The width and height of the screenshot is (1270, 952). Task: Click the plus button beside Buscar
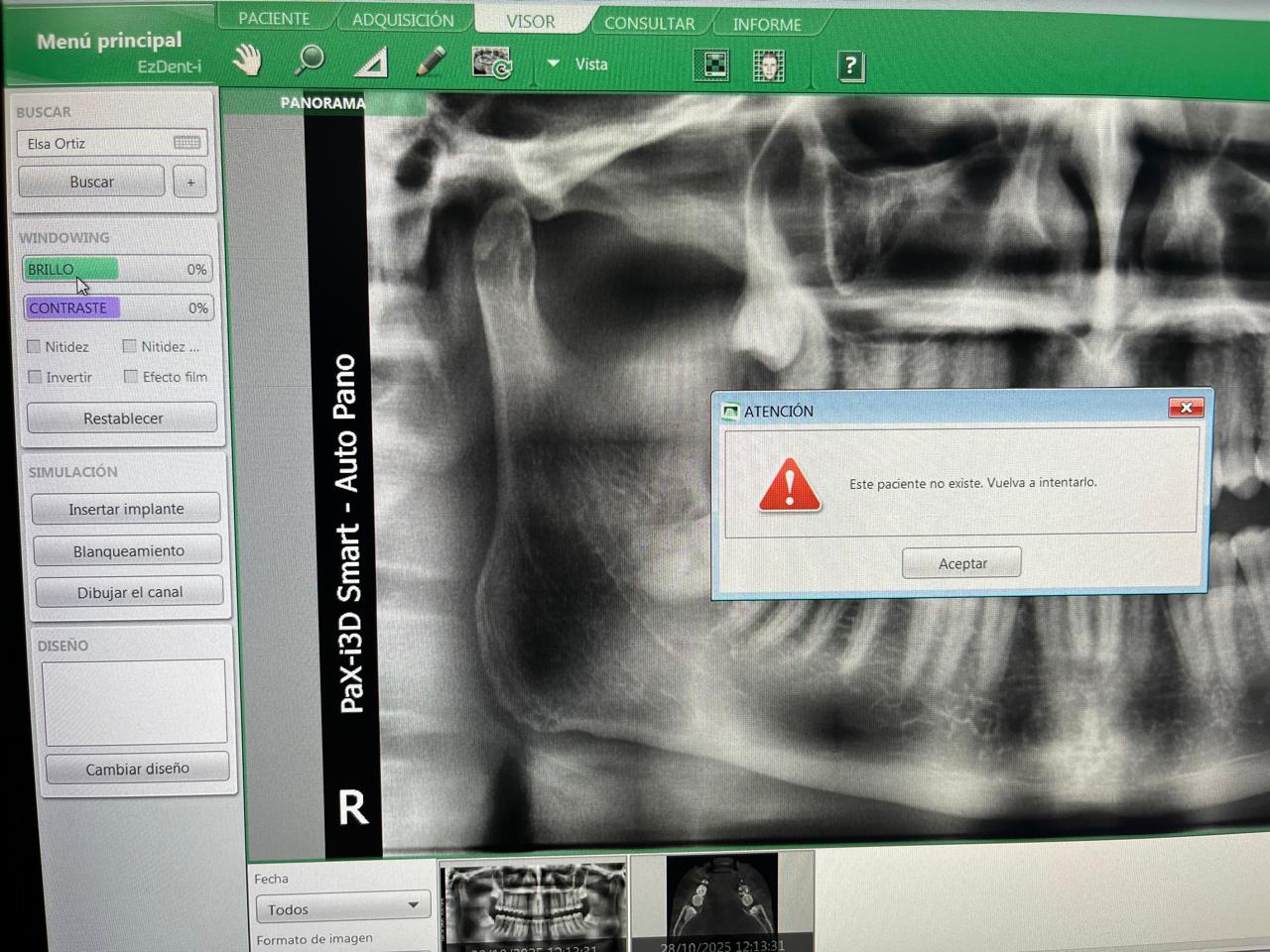190,182
